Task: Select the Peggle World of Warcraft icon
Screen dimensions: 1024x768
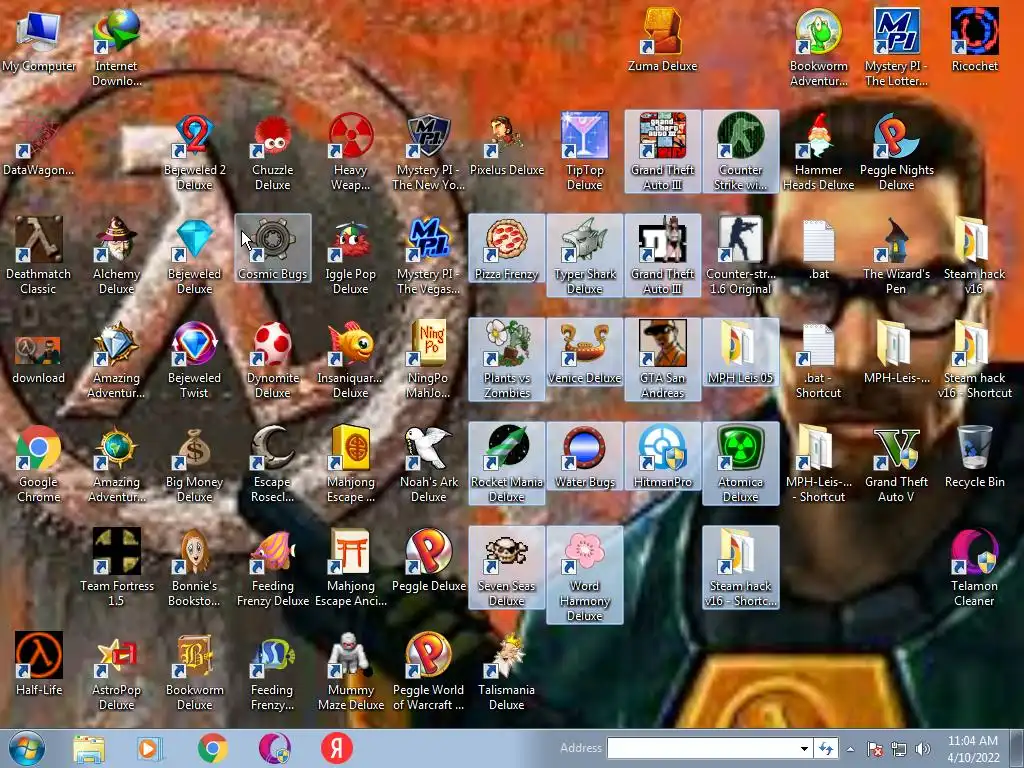Action: click(428, 671)
